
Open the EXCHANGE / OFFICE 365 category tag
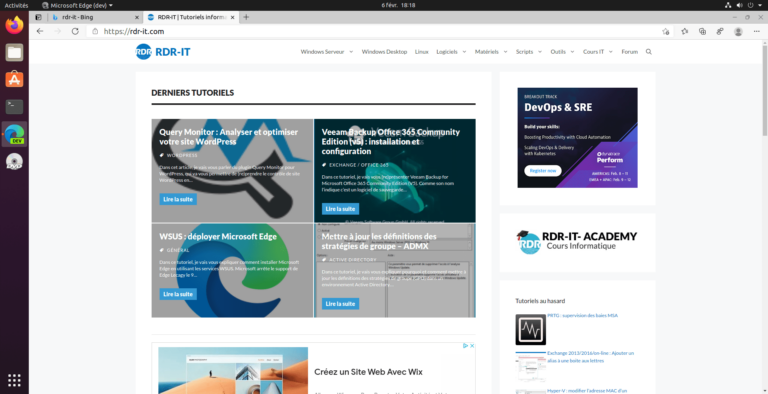coord(359,165)
